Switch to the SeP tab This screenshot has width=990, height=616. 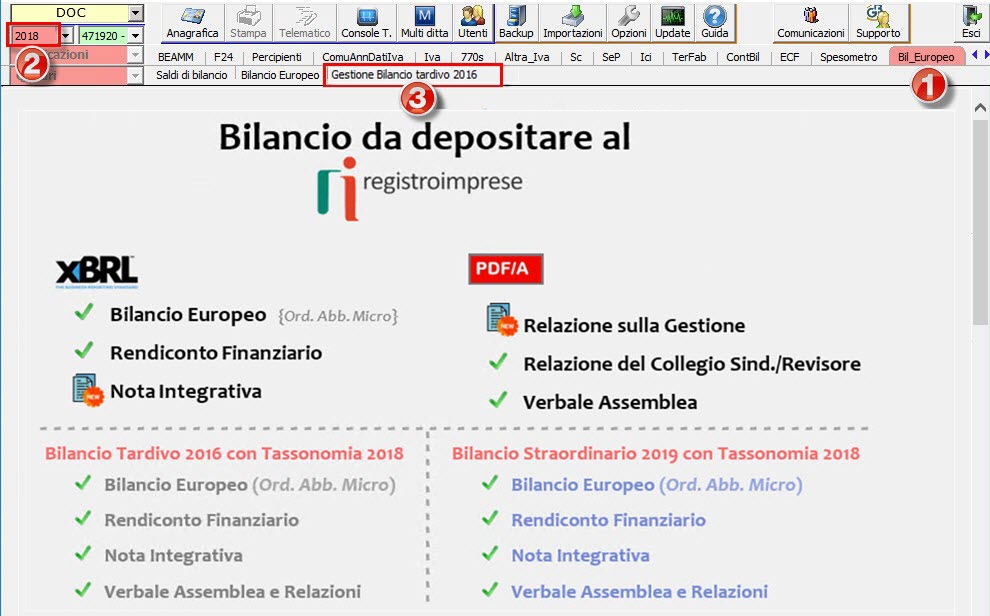611,57
